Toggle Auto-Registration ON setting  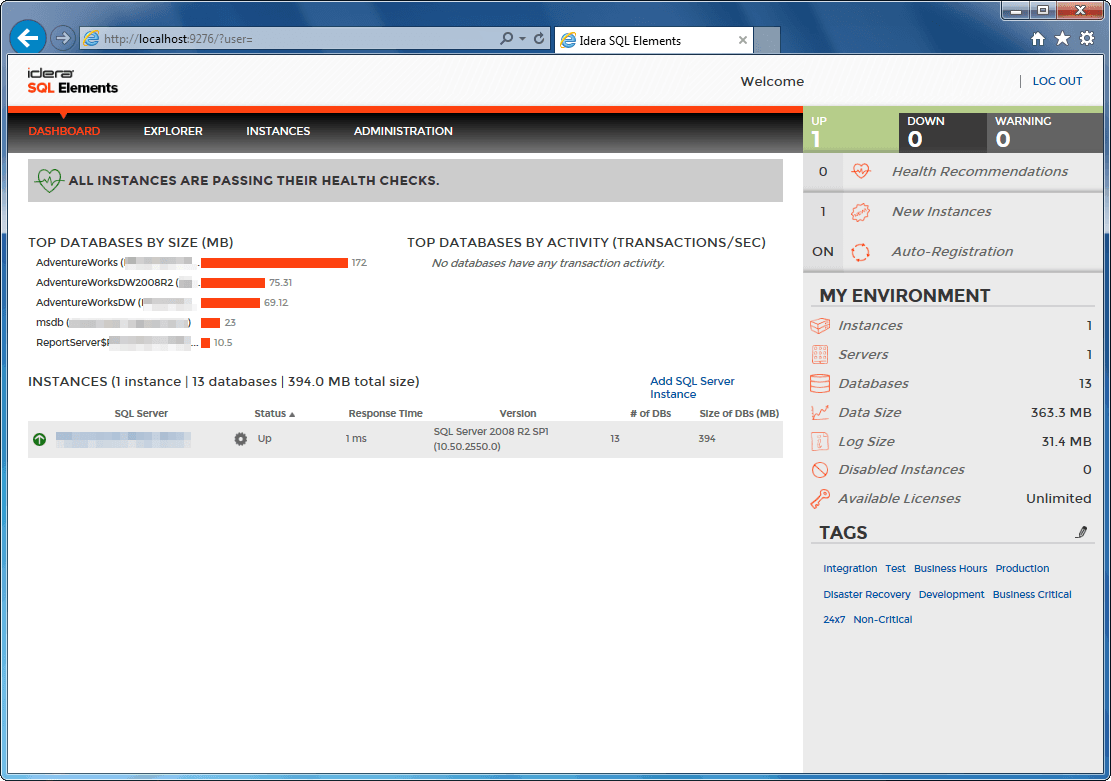823,252
